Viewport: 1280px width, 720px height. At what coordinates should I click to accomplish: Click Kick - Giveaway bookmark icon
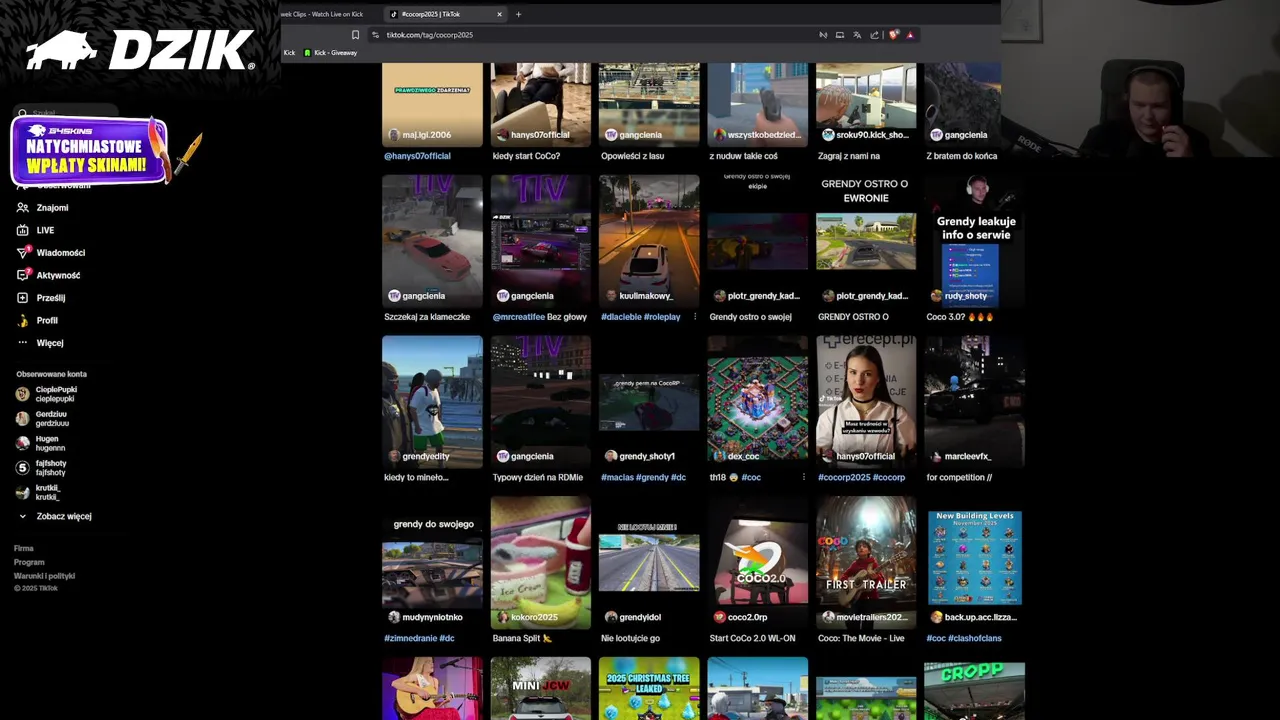pyautogui.click(x=308, y=52)
